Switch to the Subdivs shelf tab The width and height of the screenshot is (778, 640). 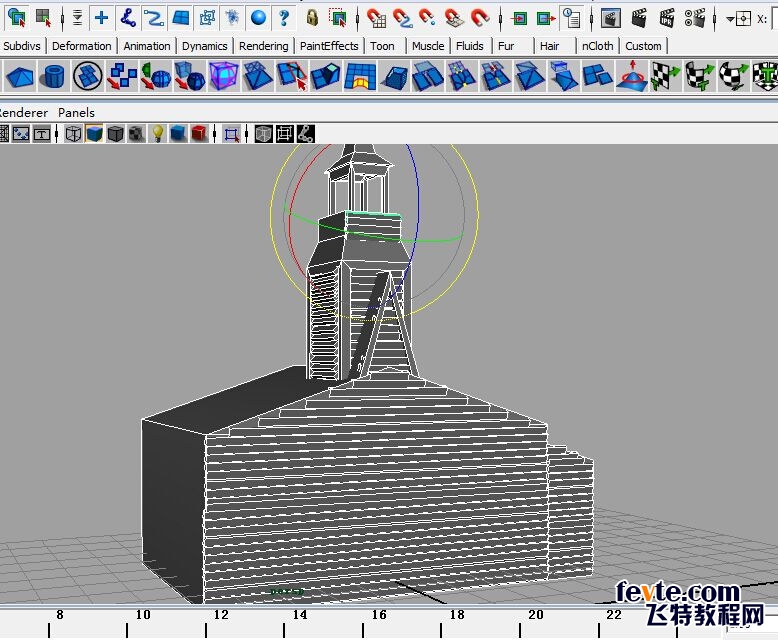pos(22,46)
